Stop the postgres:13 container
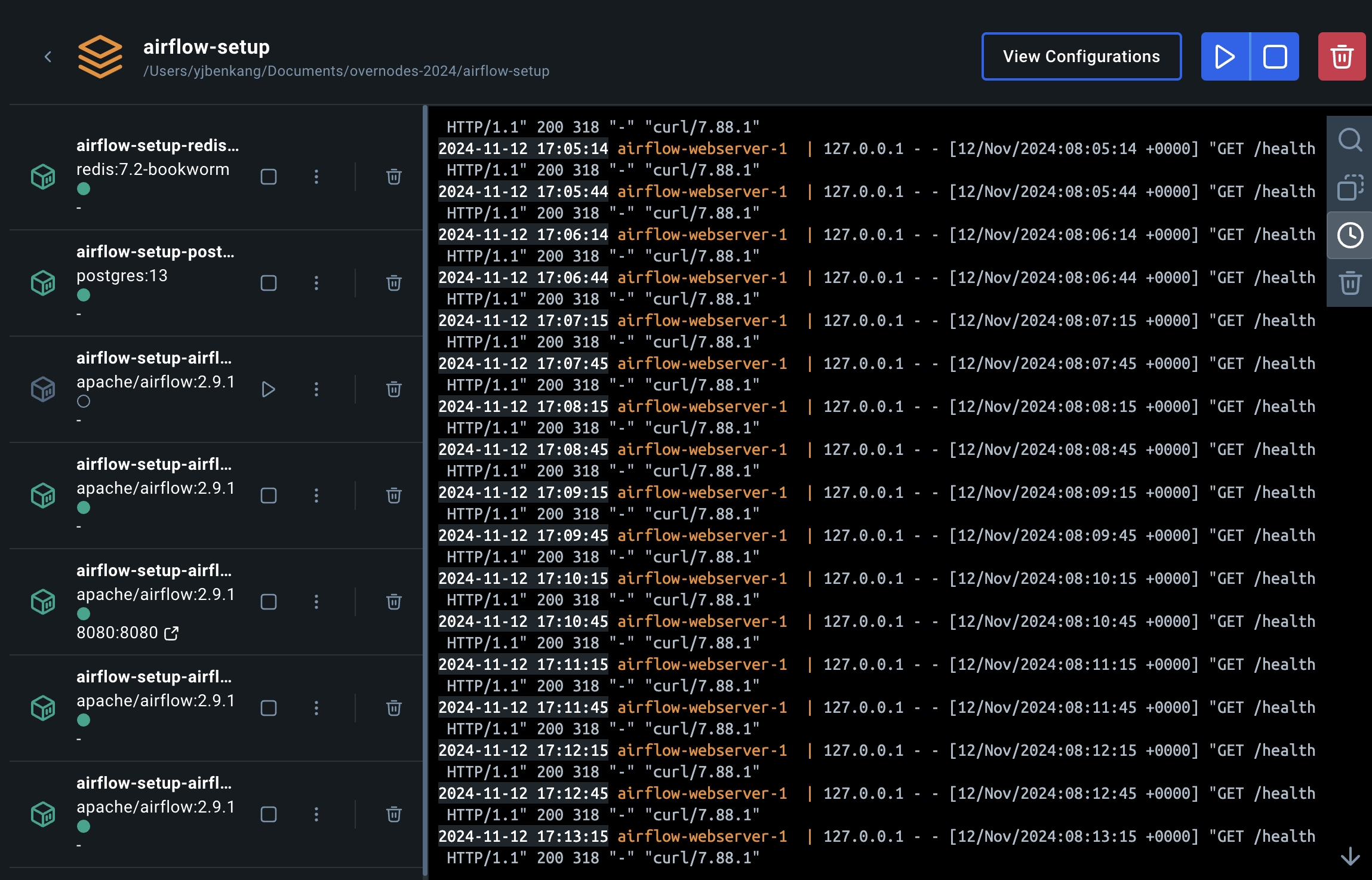The image size is (1372, 880). [x=269, y=283]
